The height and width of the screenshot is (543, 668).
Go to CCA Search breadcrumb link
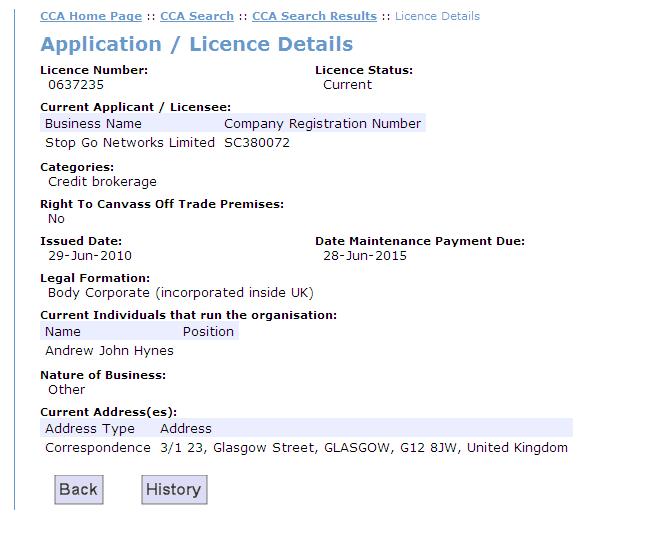(x=196, y=16)
